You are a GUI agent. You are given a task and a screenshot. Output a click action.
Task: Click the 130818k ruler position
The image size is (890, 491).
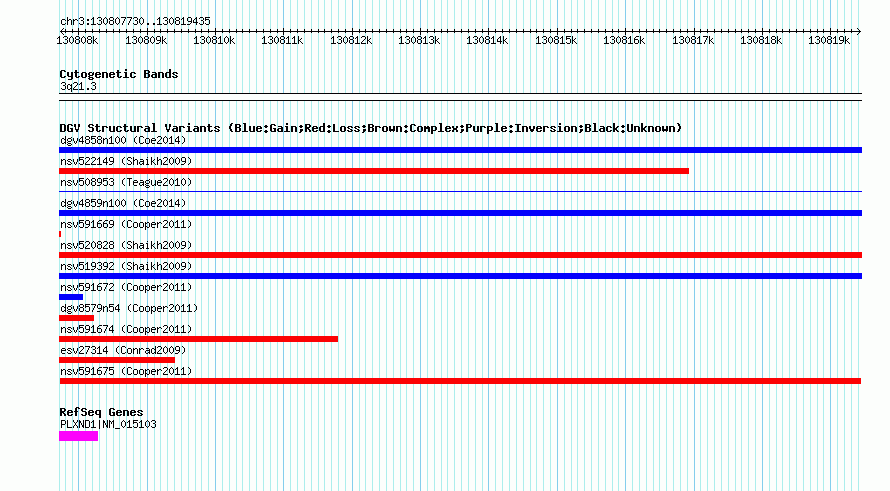click(x=761, y=40)
